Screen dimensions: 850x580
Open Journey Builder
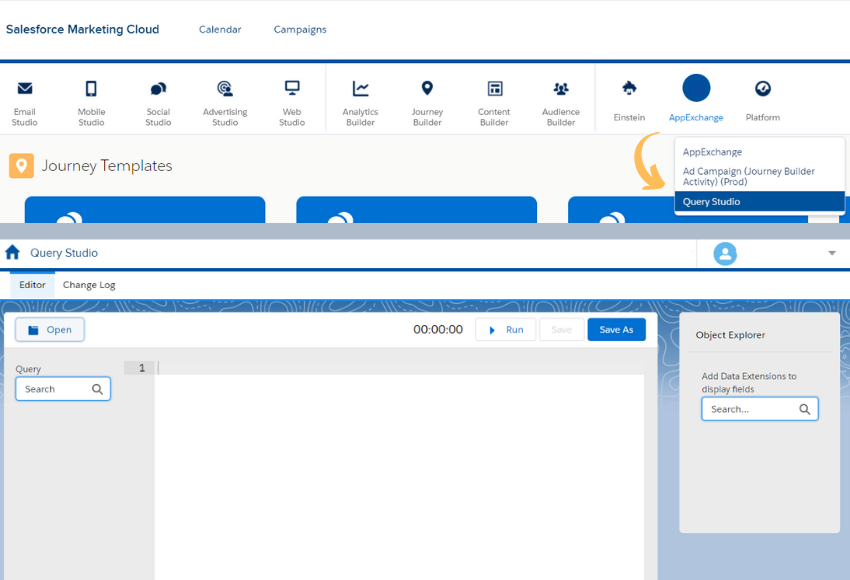click(427, 102)
